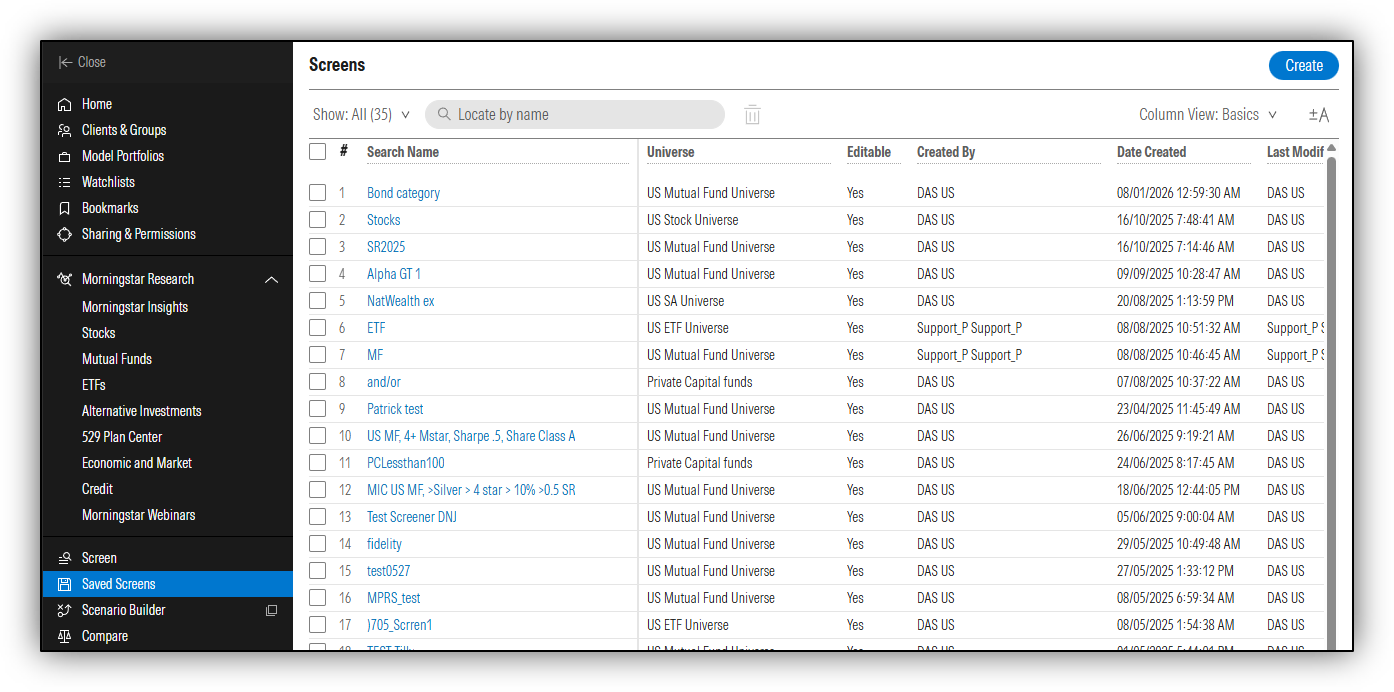Click the Morningstar Research icon
This screenshot has height=692, width=1394.
65,279
